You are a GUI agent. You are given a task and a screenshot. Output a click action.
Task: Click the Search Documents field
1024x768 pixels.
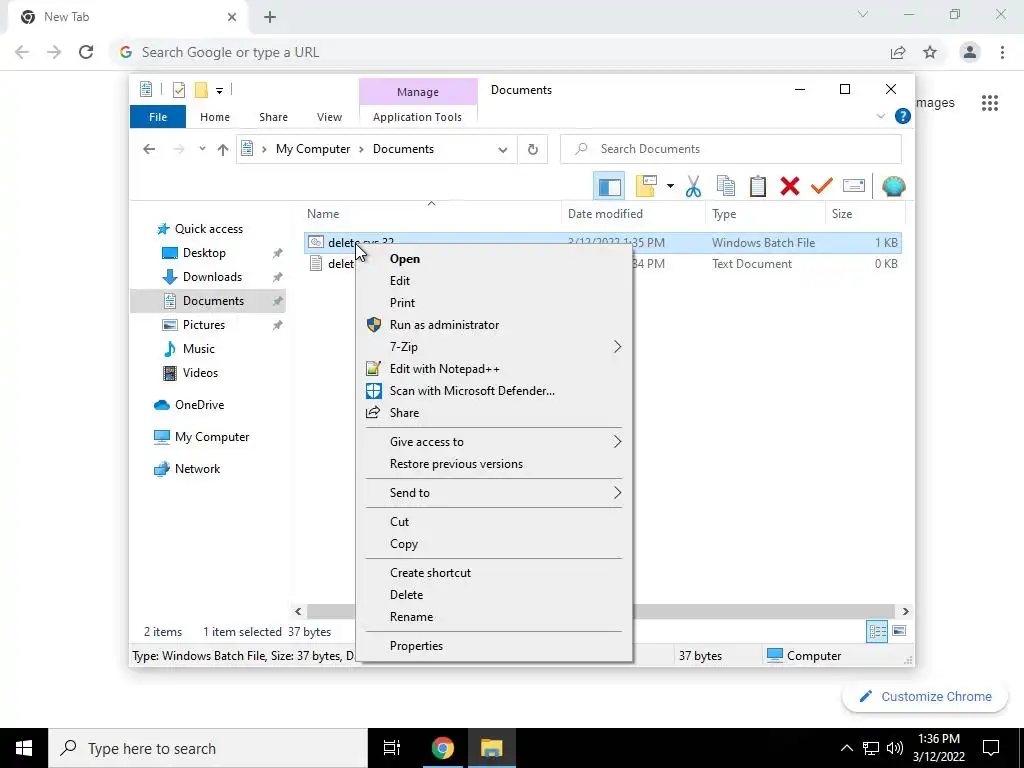731,149
